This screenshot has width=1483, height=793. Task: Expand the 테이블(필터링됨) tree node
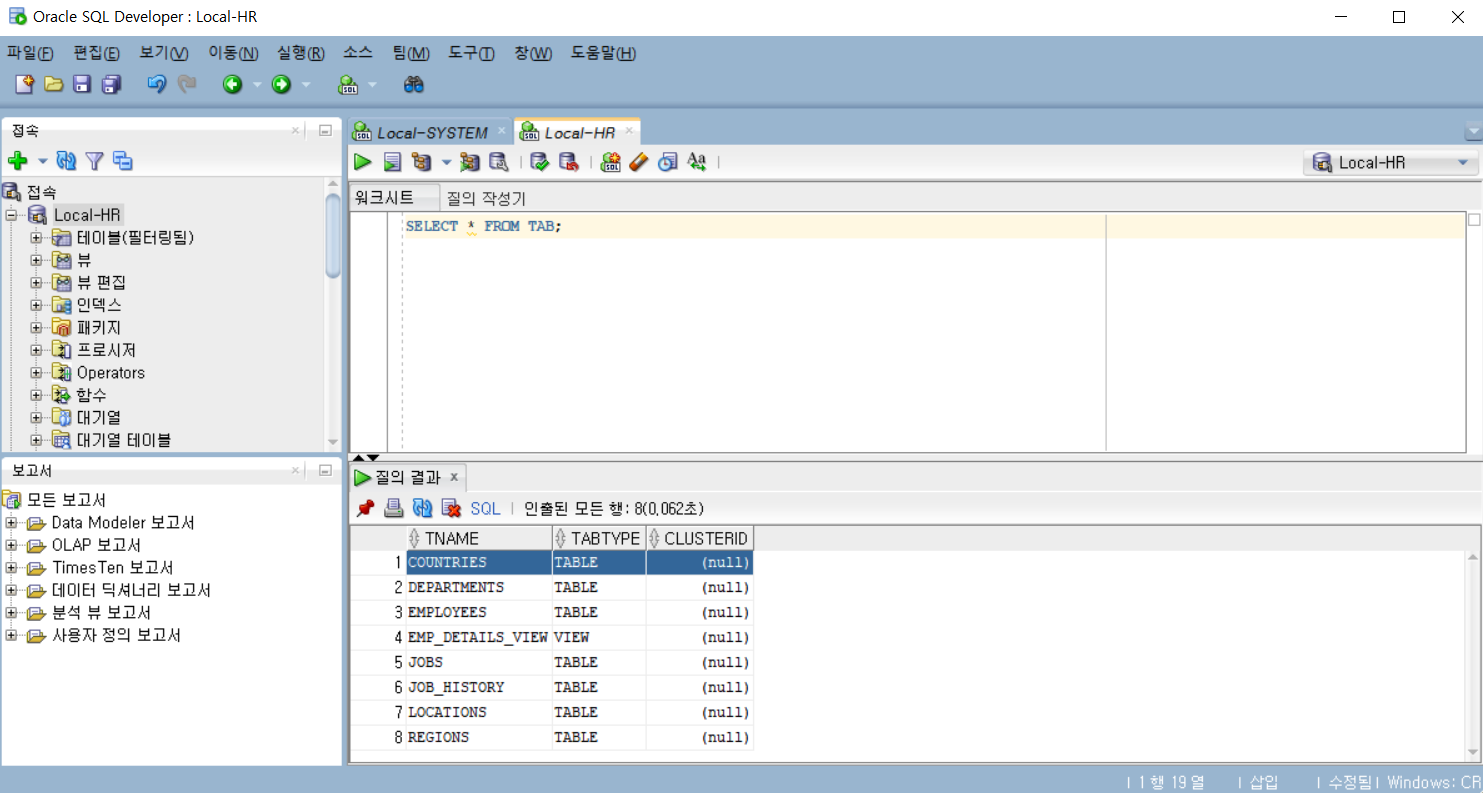pyautogui.click(x=36, y=237)
